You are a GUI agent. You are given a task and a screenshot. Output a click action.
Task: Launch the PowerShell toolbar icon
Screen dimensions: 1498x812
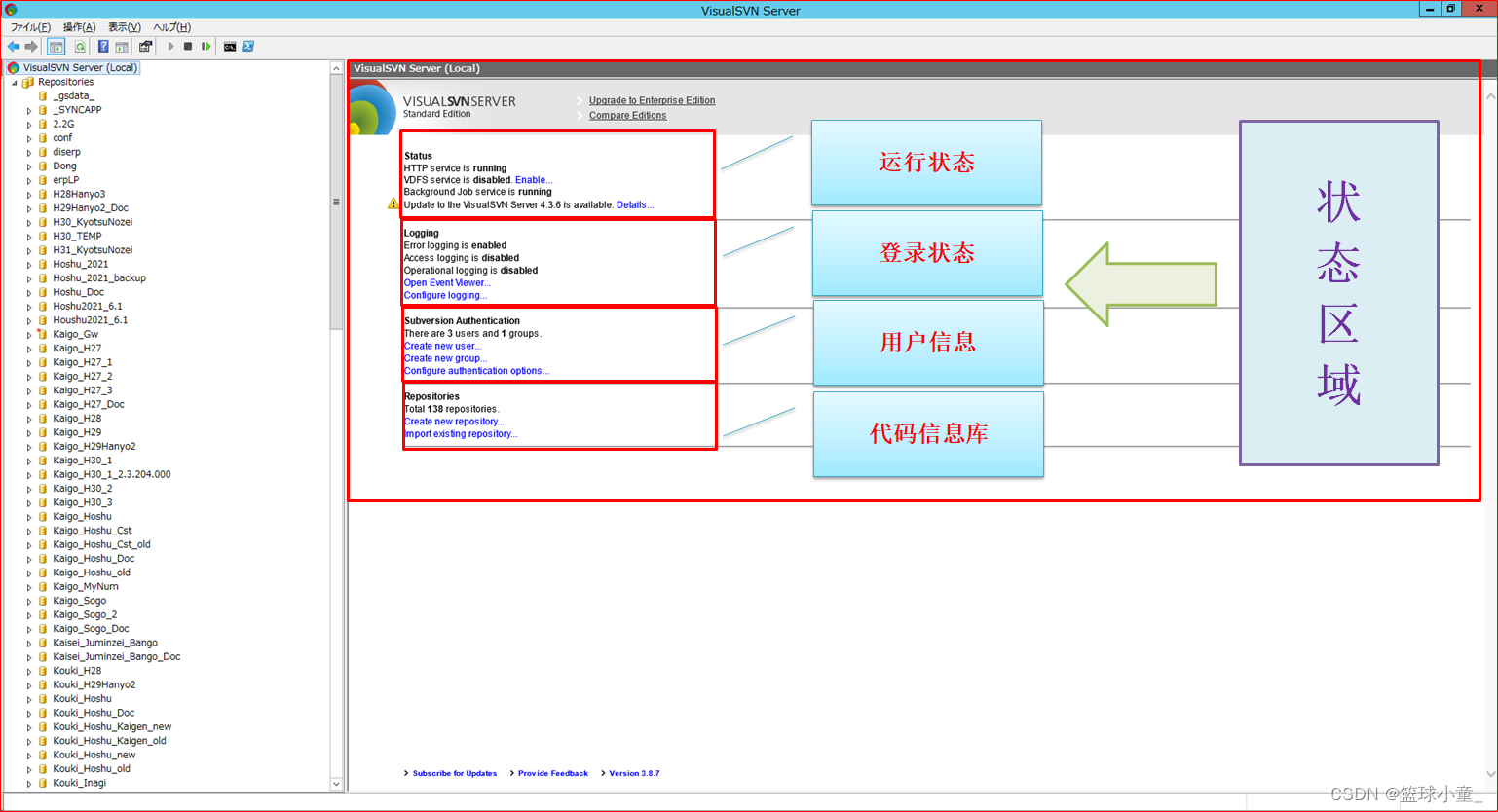pos(248,47)
